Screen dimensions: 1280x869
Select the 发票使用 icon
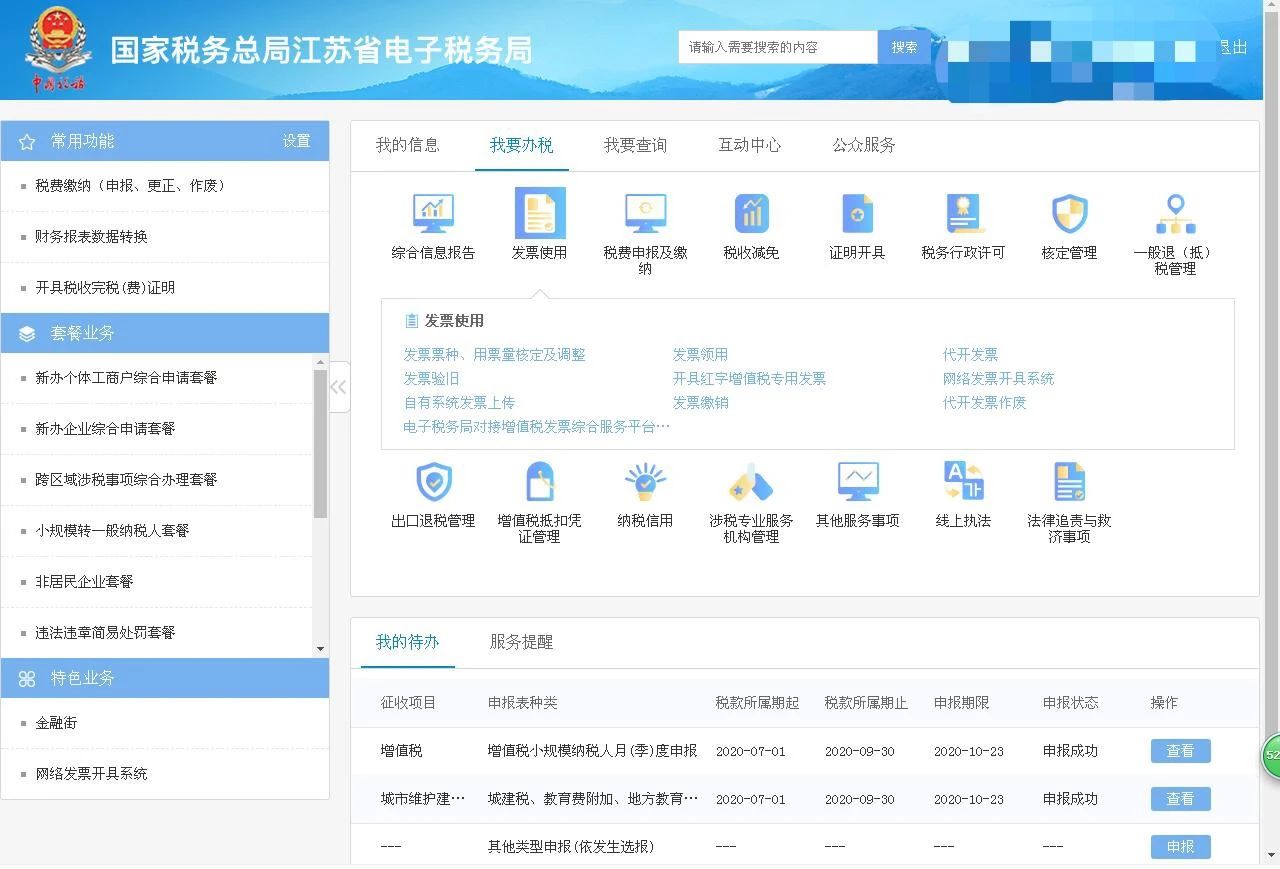(539, 213)
